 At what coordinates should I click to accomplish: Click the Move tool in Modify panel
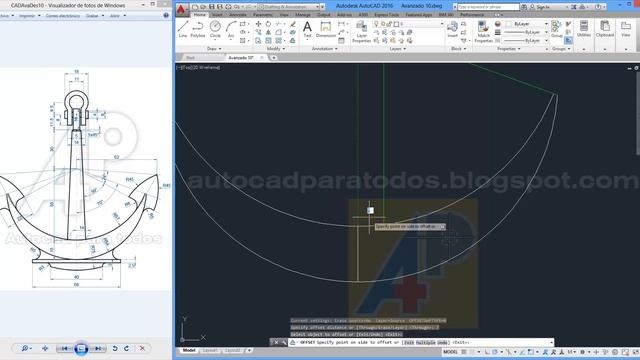tap(258, 24)
